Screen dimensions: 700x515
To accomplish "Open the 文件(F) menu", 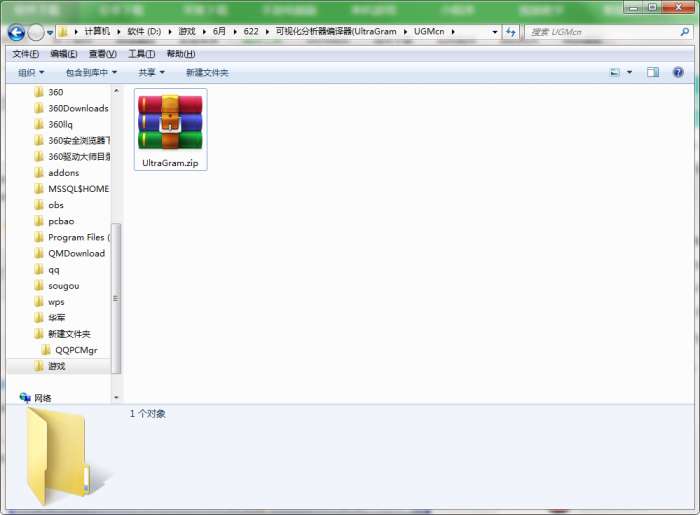I will point(25,54).
